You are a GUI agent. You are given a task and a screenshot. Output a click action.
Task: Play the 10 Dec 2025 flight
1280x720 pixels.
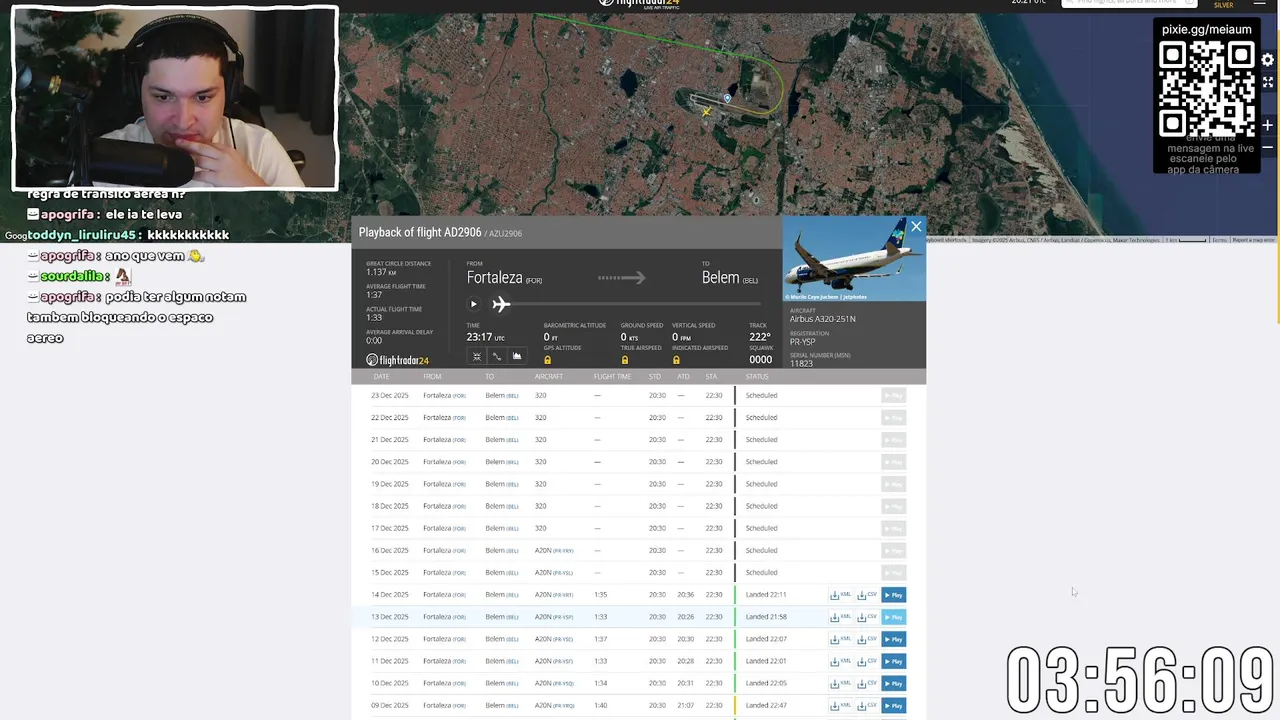pos(894,683)
